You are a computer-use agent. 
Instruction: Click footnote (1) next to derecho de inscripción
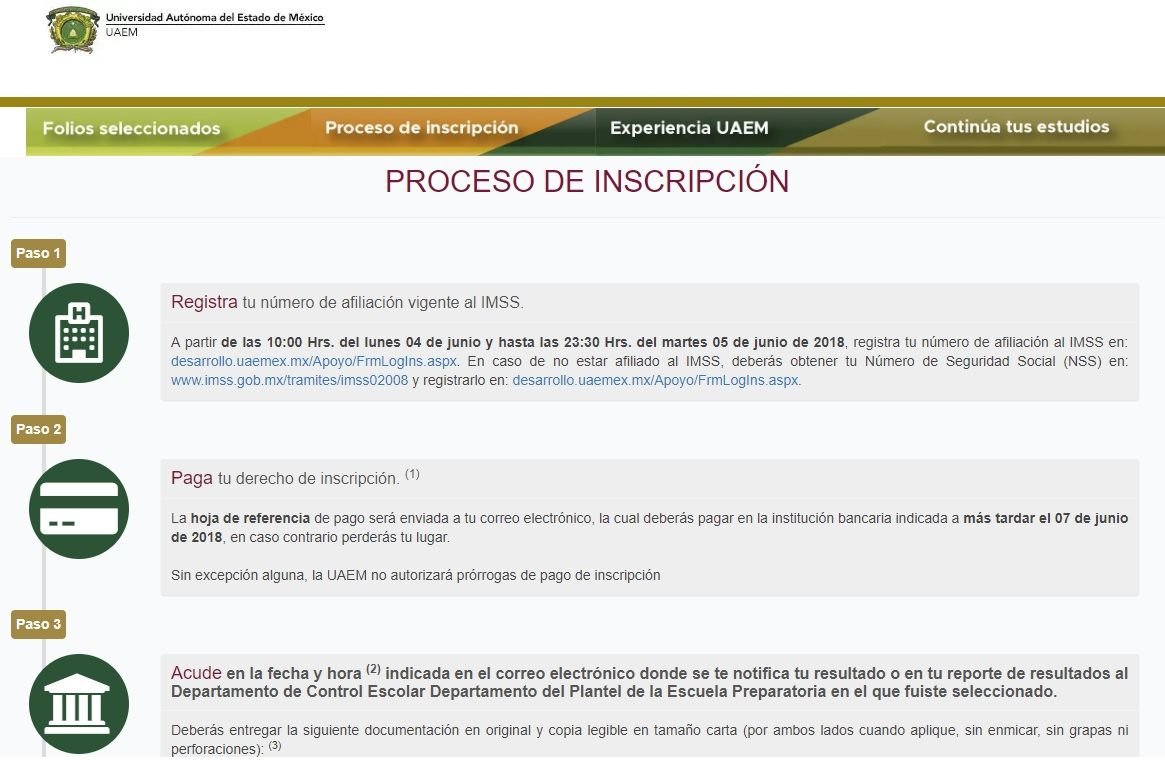[412, 474]
